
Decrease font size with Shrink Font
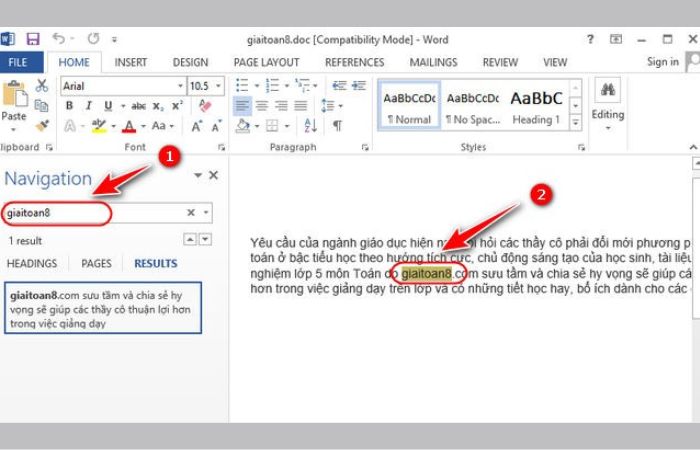click(x=217, y=126)
